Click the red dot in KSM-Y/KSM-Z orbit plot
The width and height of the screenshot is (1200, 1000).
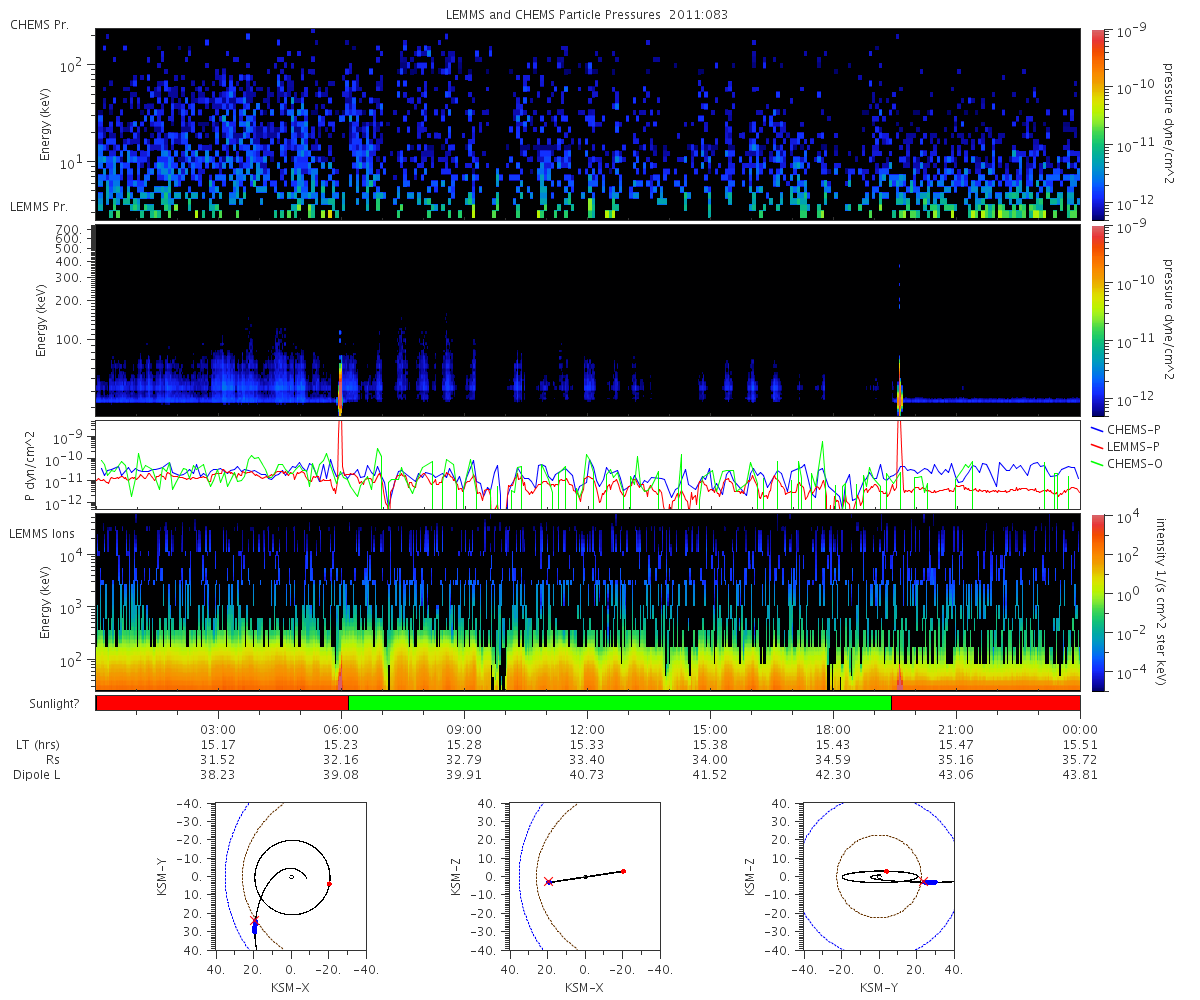click(x=886, y=871)
